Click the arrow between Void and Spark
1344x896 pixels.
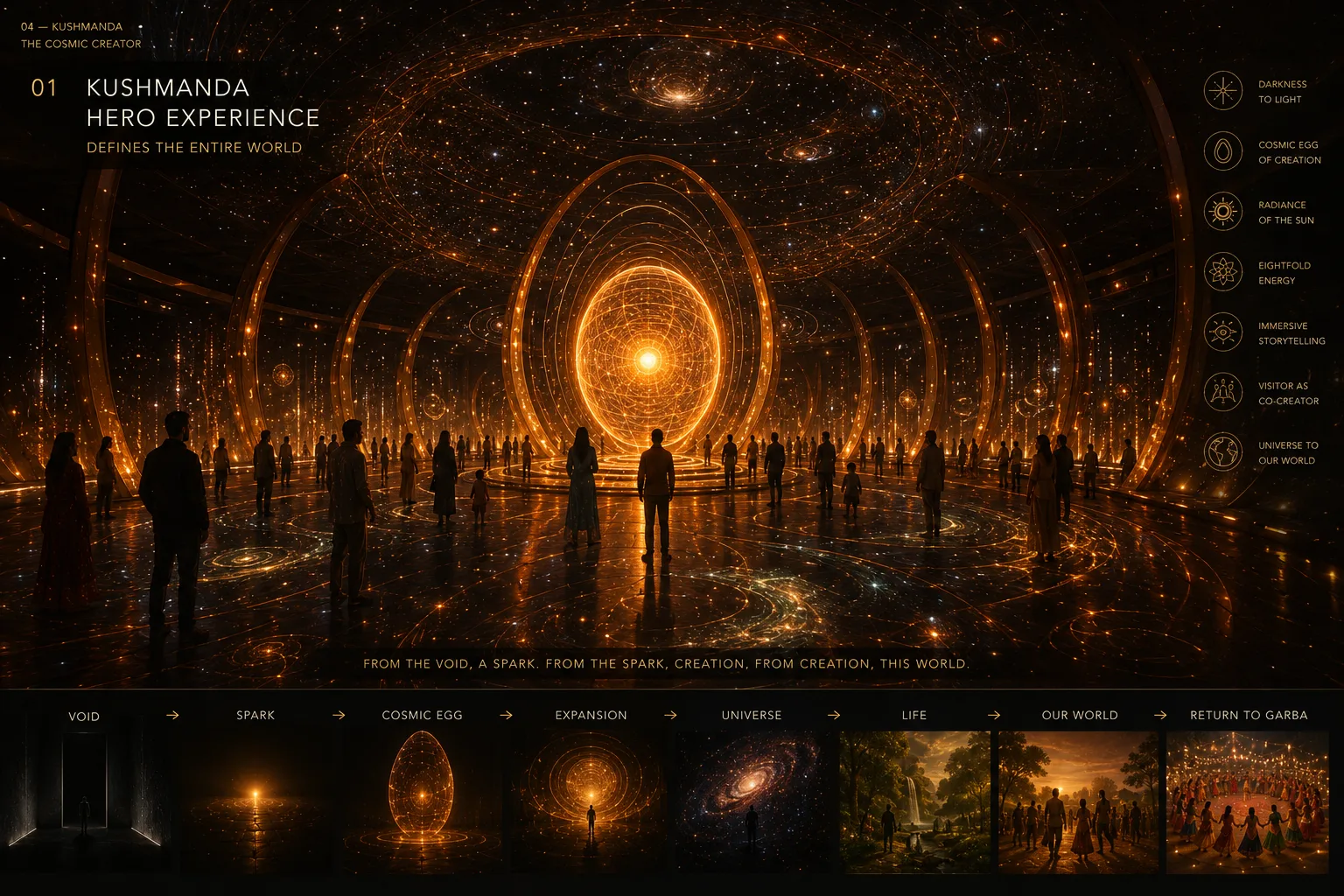172,715
